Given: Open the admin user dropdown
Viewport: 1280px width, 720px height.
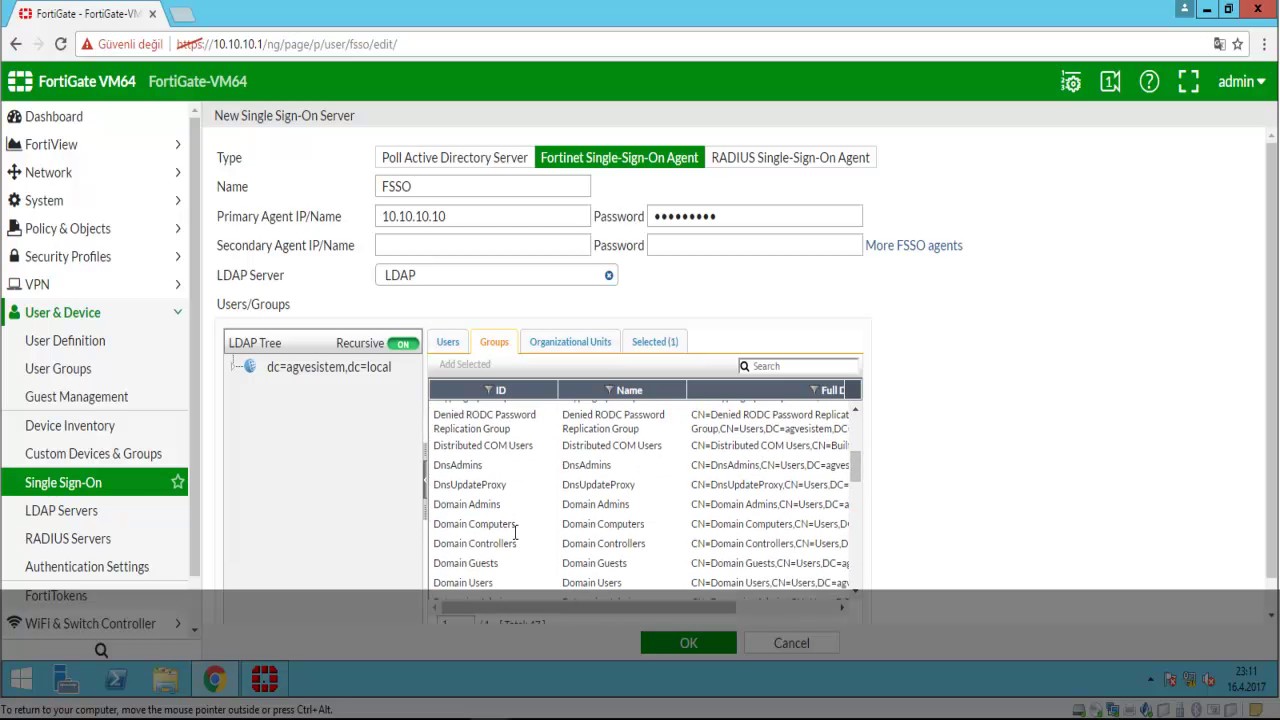Looking at the screenshot, I should tap(1241, 82).
